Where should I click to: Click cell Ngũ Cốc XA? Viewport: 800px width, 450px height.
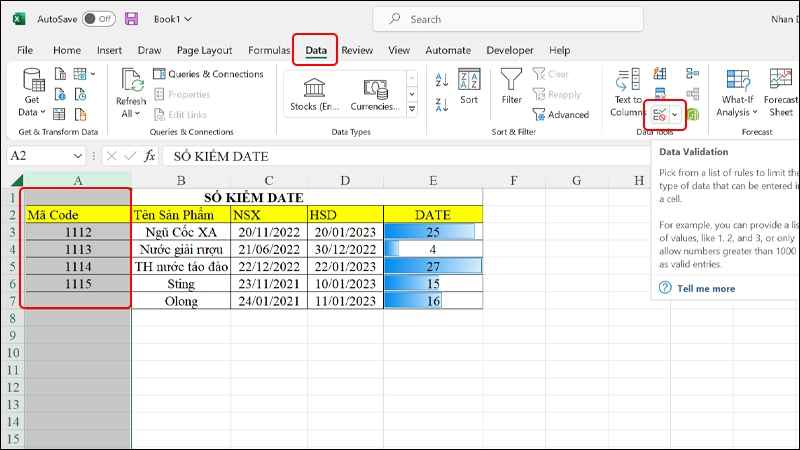(x=181, y=232)
